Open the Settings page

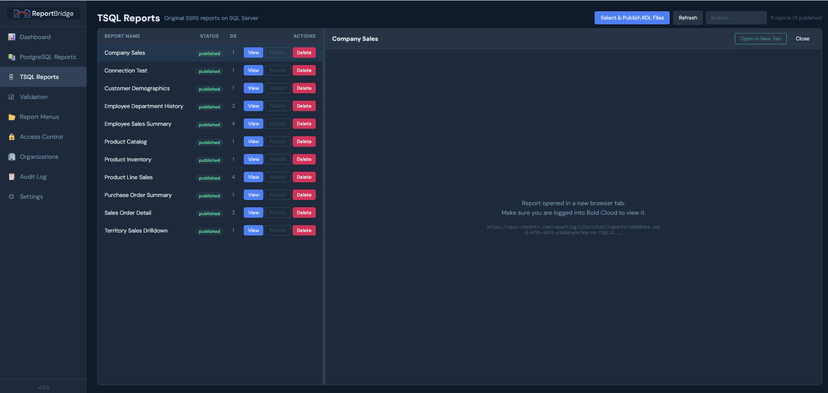pyautogui.click(x=43, y=197)
